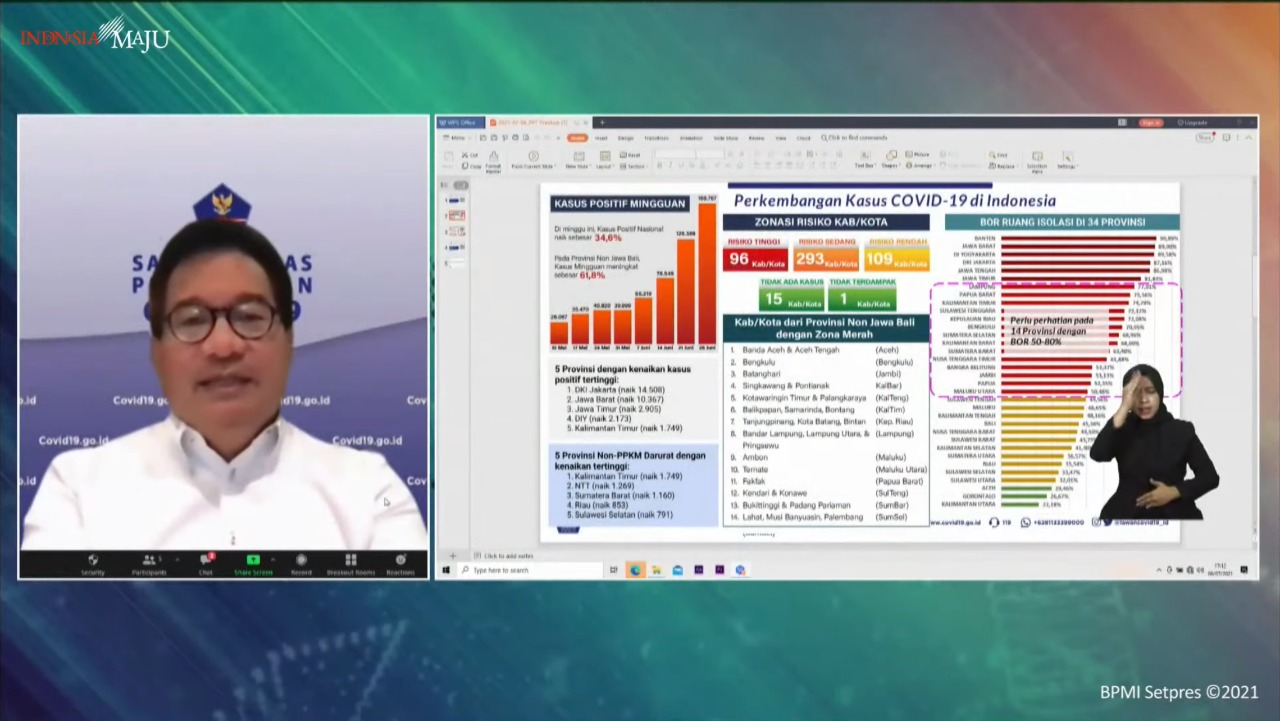This screenshot has width=1280, height=721.
Task: Open Microsoft Edge from the taskbar
Action: point(635,570)
